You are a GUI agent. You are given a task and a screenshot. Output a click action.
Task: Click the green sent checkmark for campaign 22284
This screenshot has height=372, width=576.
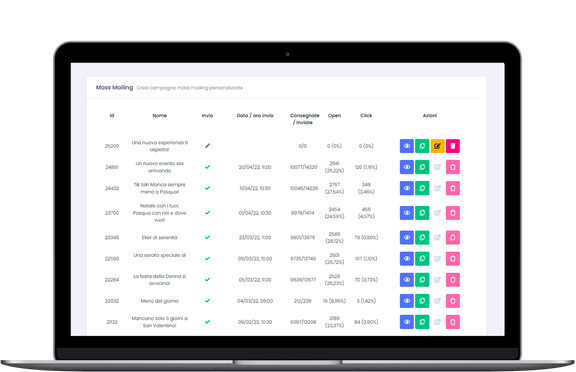[208, 279]
